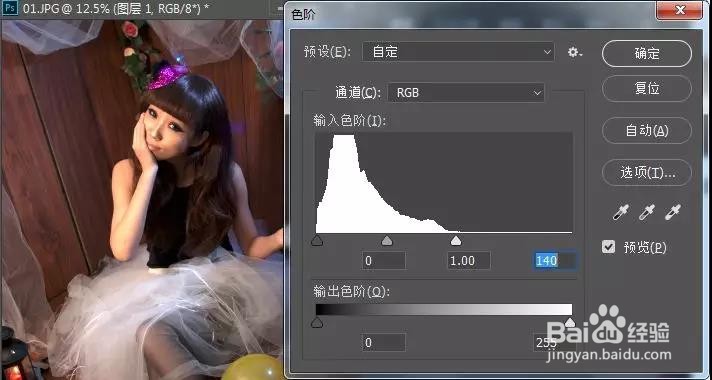Click the 选项 options button
The height and width of the screenshot is (380, 712).
pyautogui.click(x=647, y=173)
